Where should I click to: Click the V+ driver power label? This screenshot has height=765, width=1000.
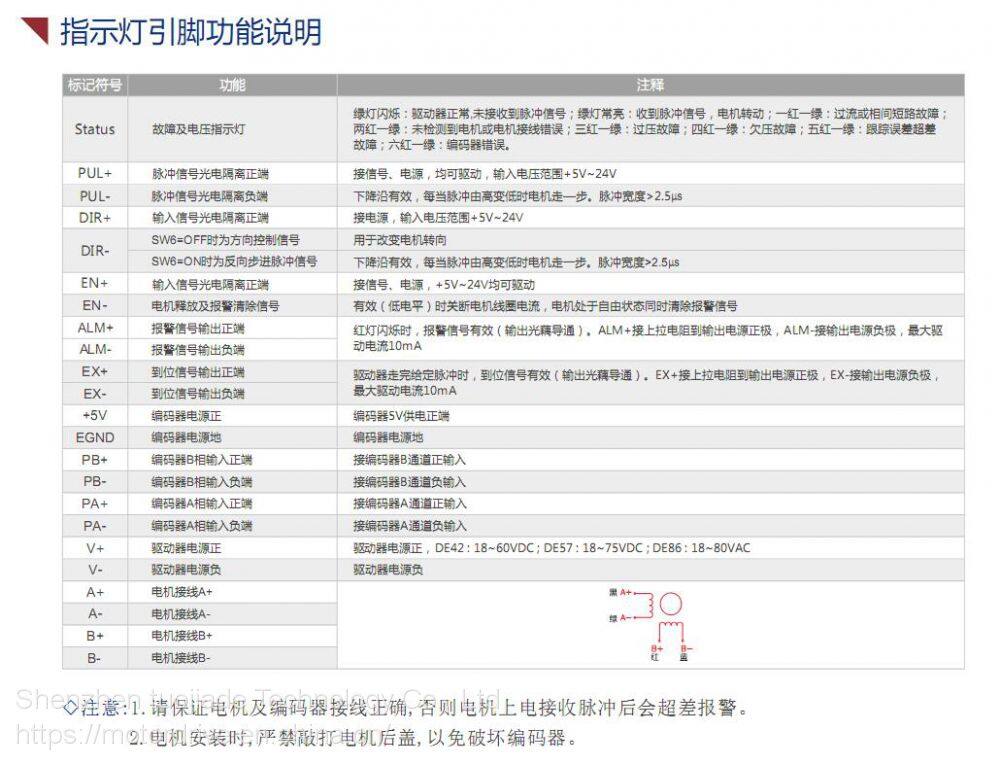95,547
